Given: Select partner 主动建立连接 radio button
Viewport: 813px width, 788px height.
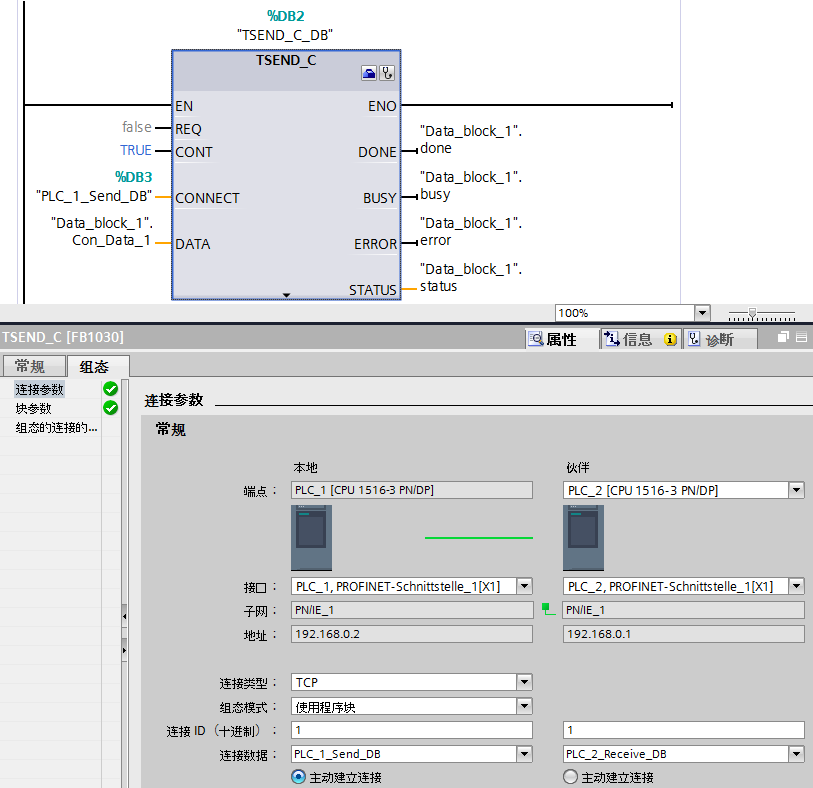Looking at the screenshot, I should (571, 777).
